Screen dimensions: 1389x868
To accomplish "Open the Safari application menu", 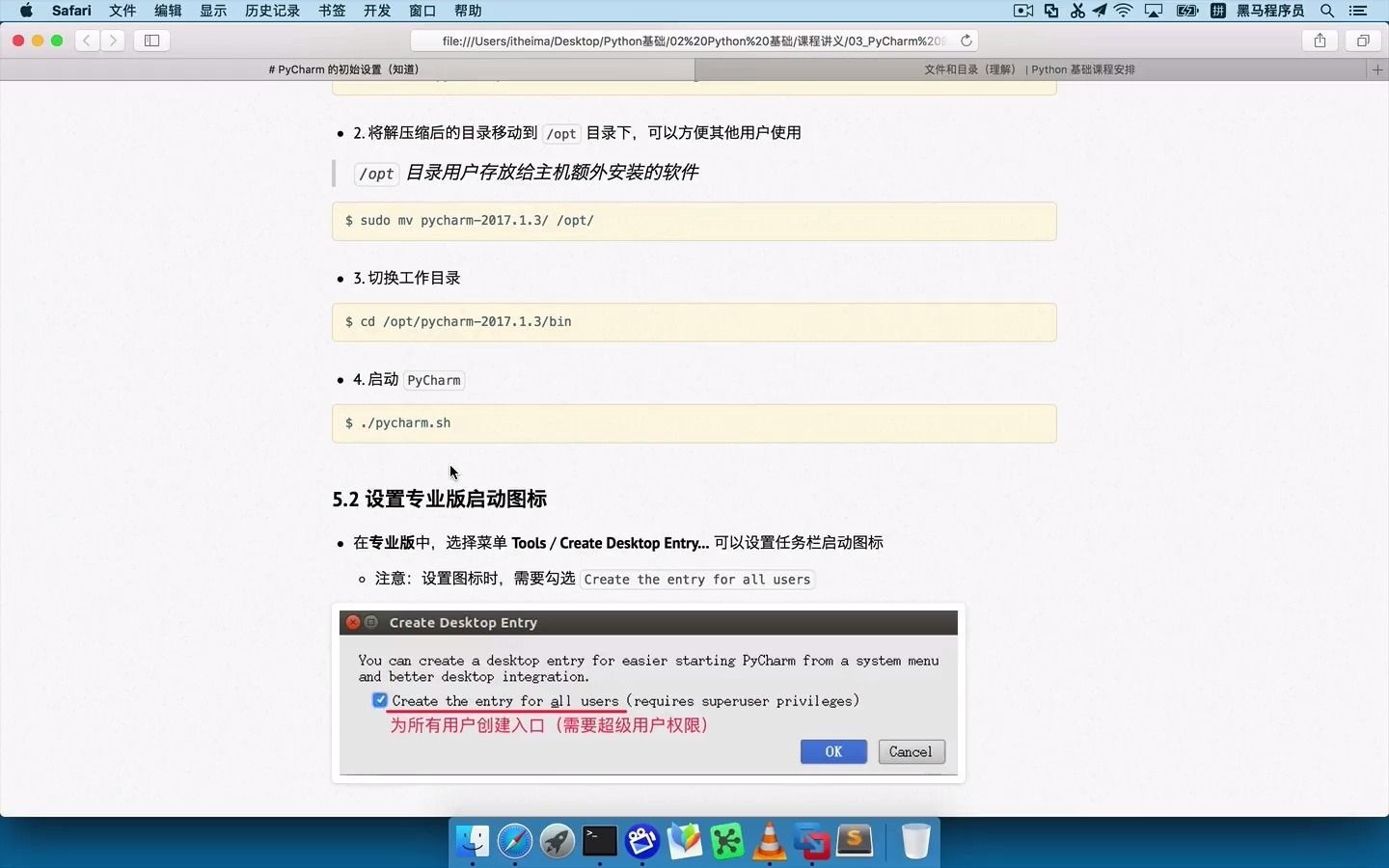I will click(71, 11).
